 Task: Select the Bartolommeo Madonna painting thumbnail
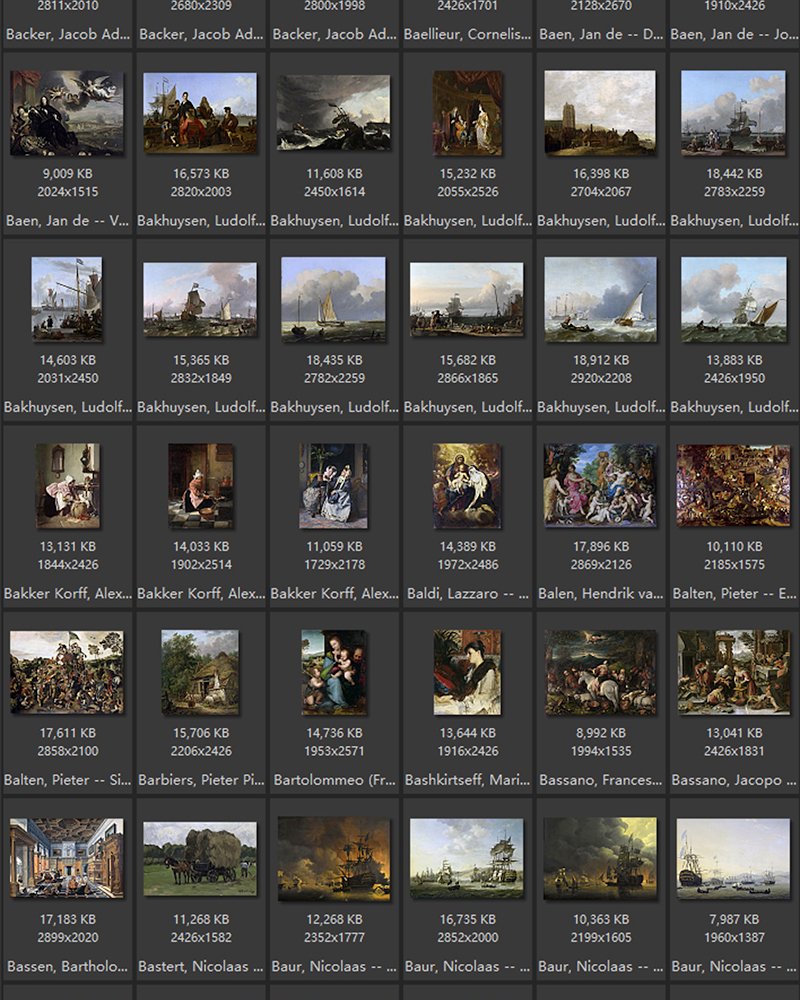(x=333, y=672)
